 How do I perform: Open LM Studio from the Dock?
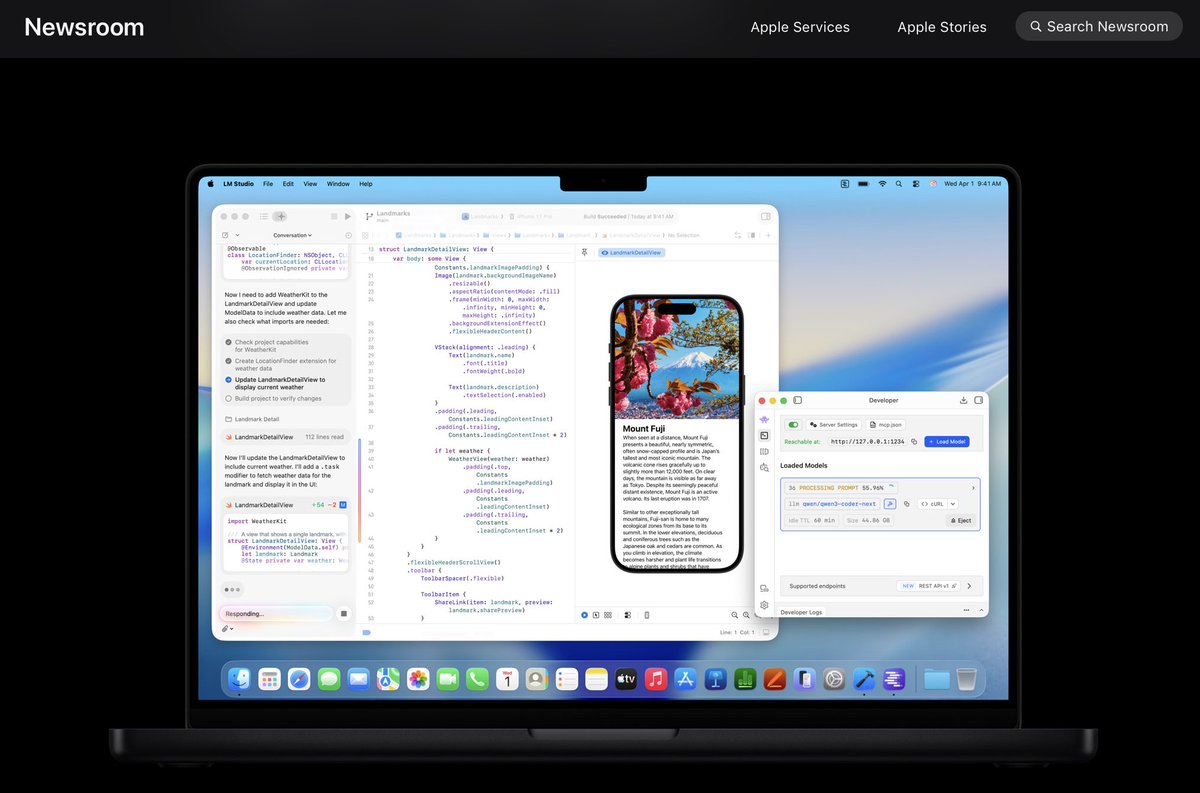894,680
